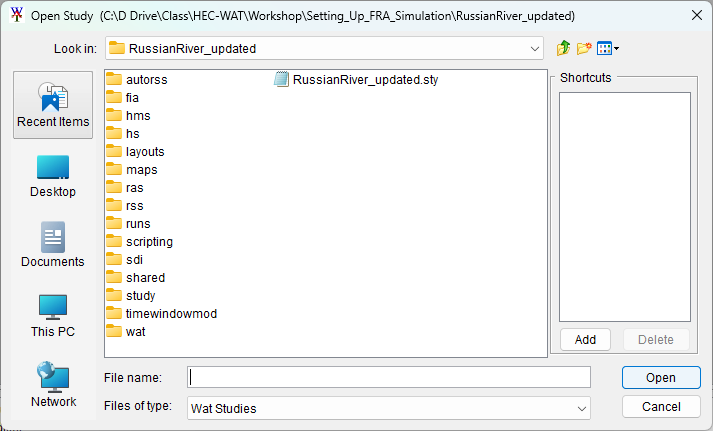Go to the Desktop location
The height and width of the screenshot is (431, 713).
tap(53, 175)
